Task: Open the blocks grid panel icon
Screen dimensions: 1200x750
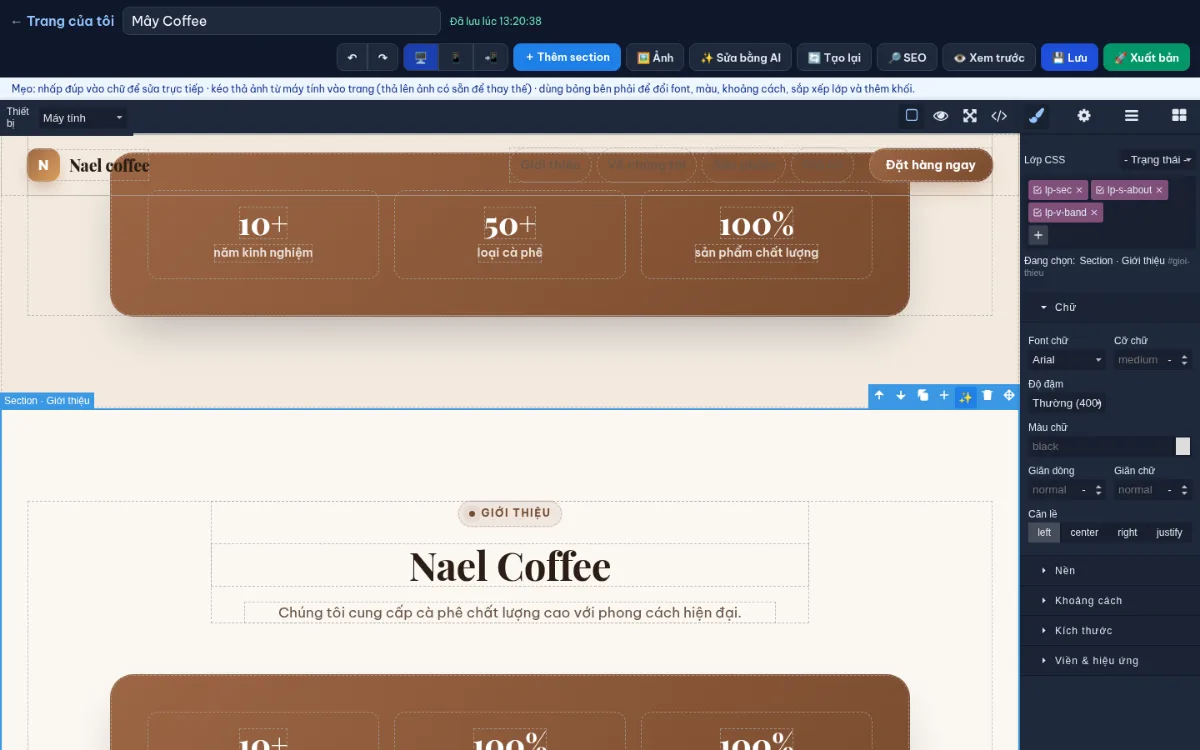Action: (1179, 116)
